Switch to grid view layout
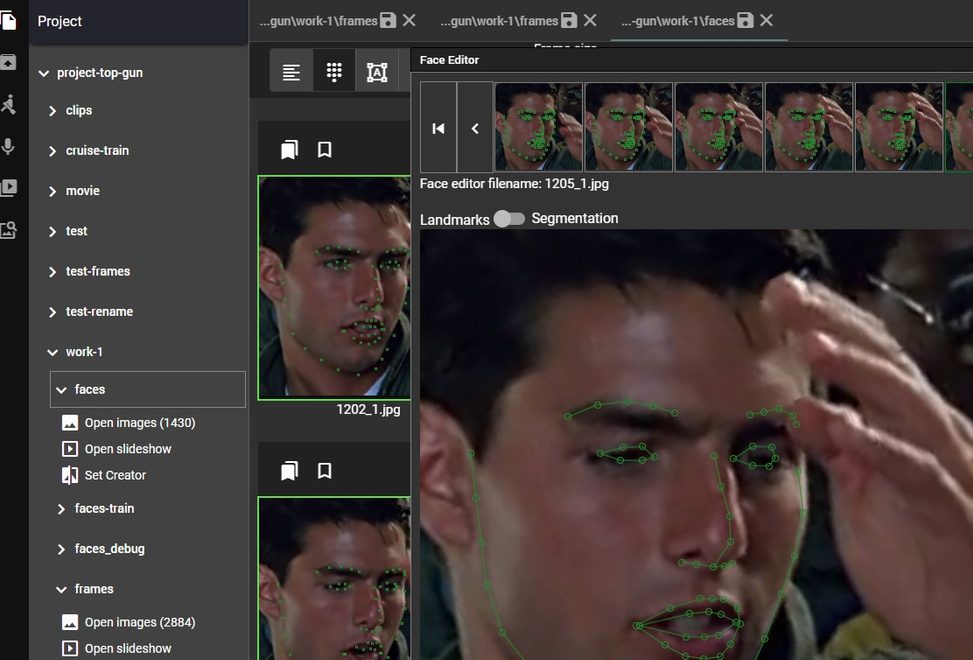973x660 pixels. (x=334, y=72)
